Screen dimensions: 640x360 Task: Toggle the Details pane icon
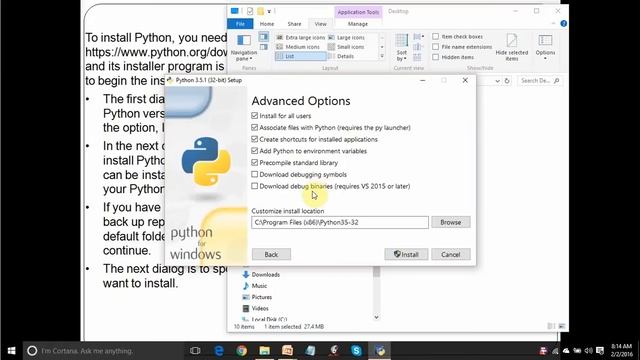[x=264, y=47]
